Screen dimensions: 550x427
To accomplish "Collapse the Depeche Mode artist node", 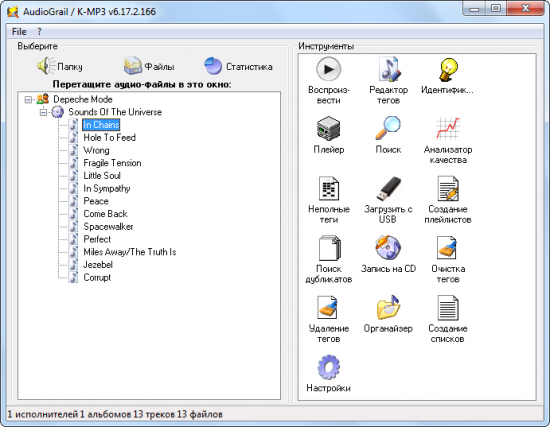I will click(28, 100).
